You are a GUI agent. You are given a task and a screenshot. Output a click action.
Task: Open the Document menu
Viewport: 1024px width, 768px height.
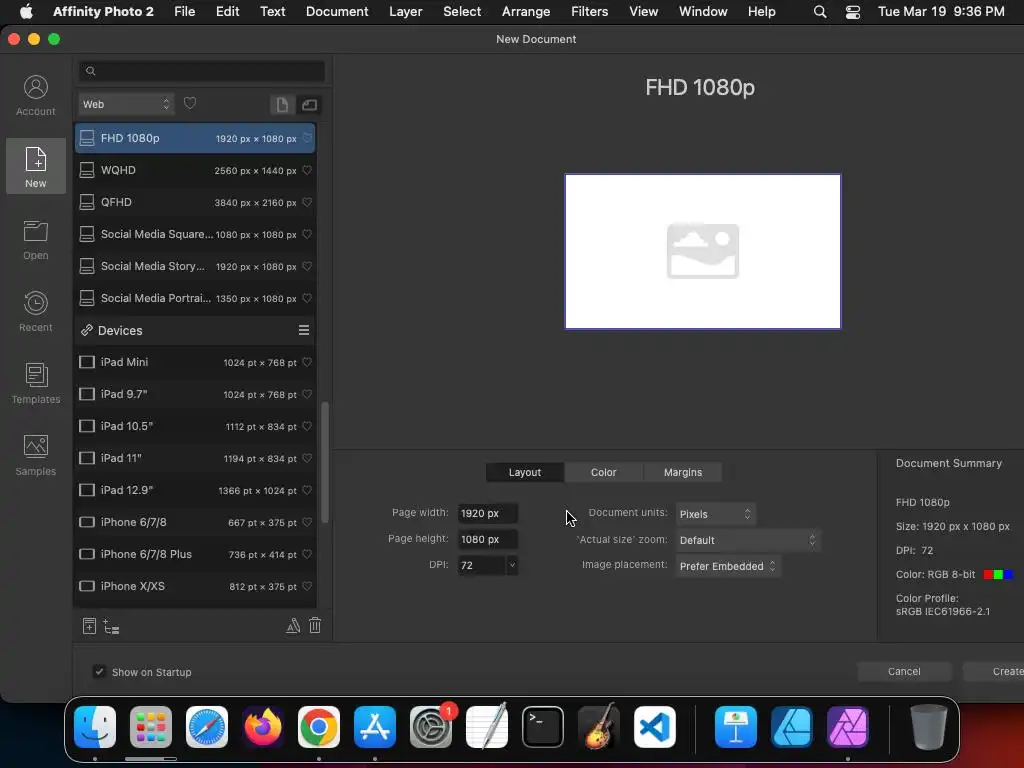point(337,12)
